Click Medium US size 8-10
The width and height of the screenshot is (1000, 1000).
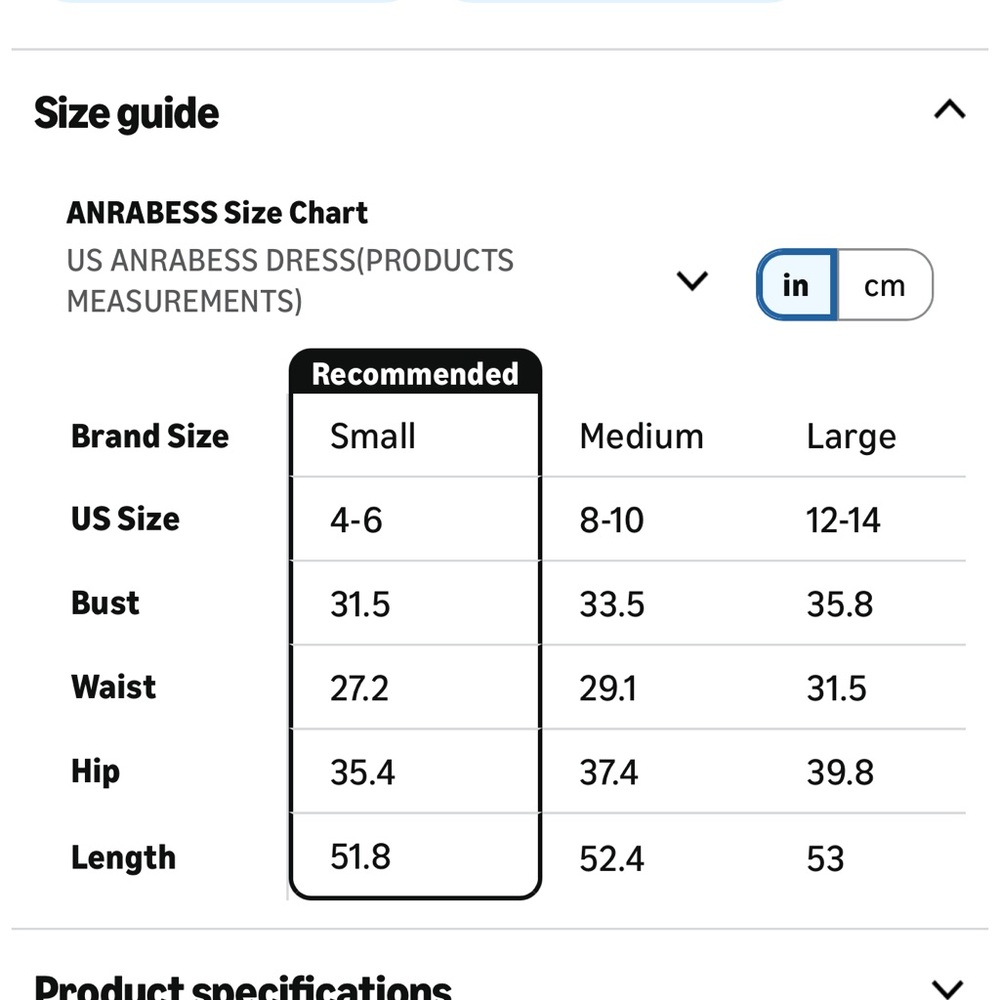pyautogui.click(x=611, y=520)
